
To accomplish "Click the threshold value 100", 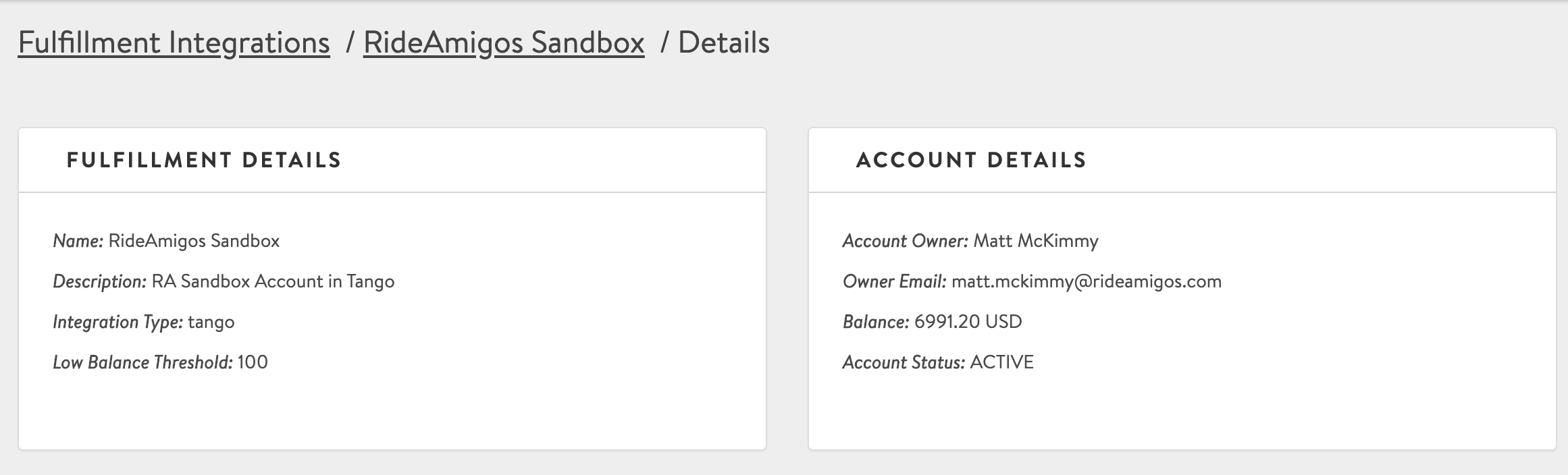I will pyautogui.click(x=253, y=362).
